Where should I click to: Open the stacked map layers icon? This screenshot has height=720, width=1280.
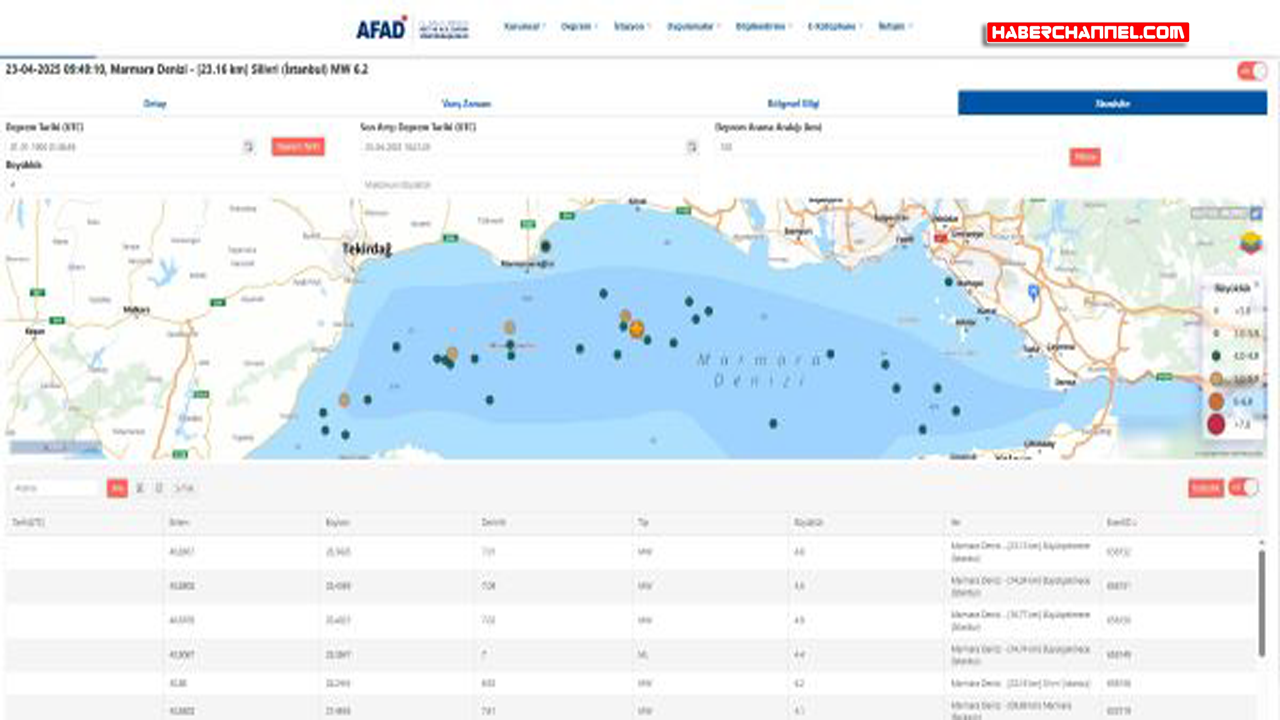[1253, 242]
